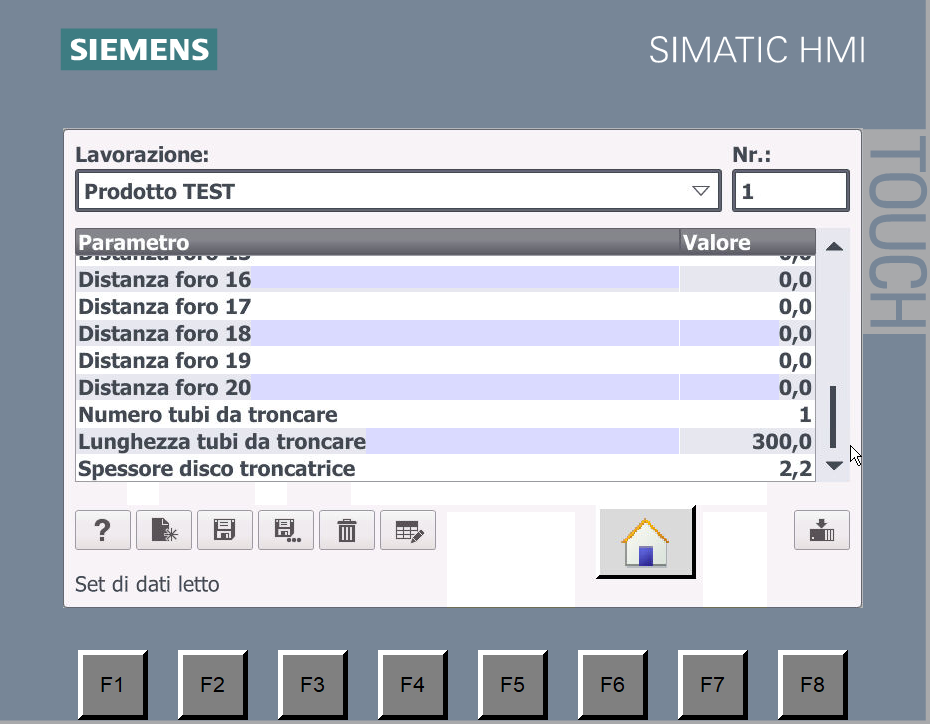
Task: Select the Valore column header
Action: tap(747, 242)
